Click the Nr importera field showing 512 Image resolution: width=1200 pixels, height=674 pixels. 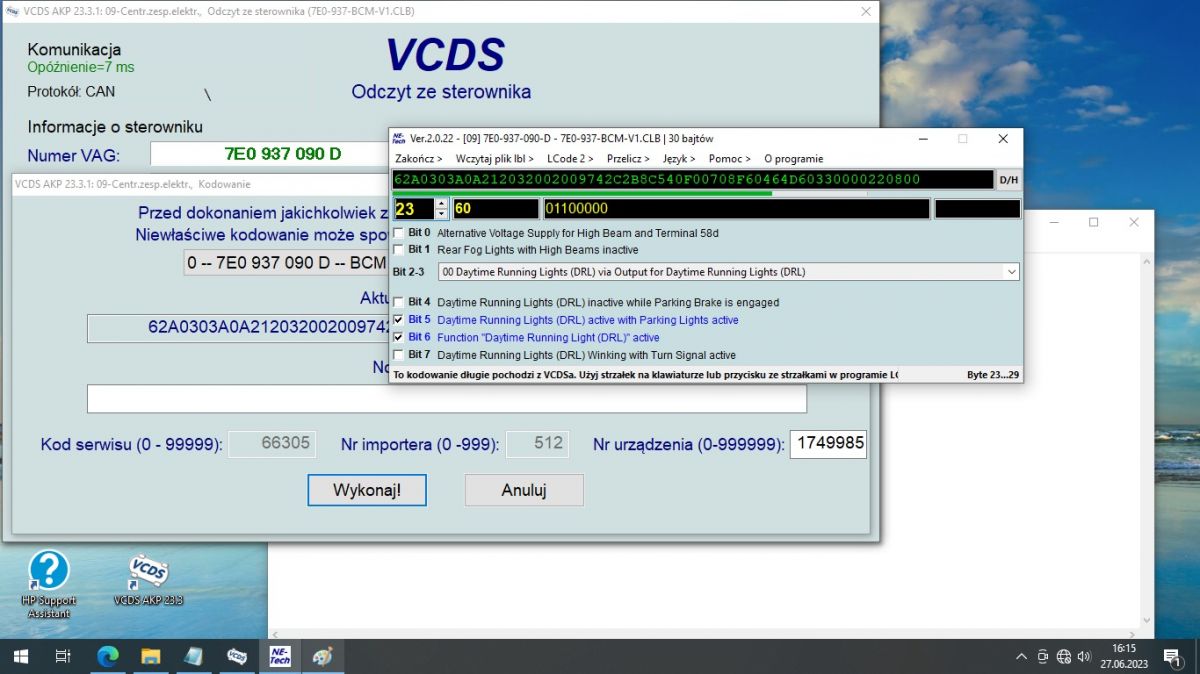click(x=537, y=444)
